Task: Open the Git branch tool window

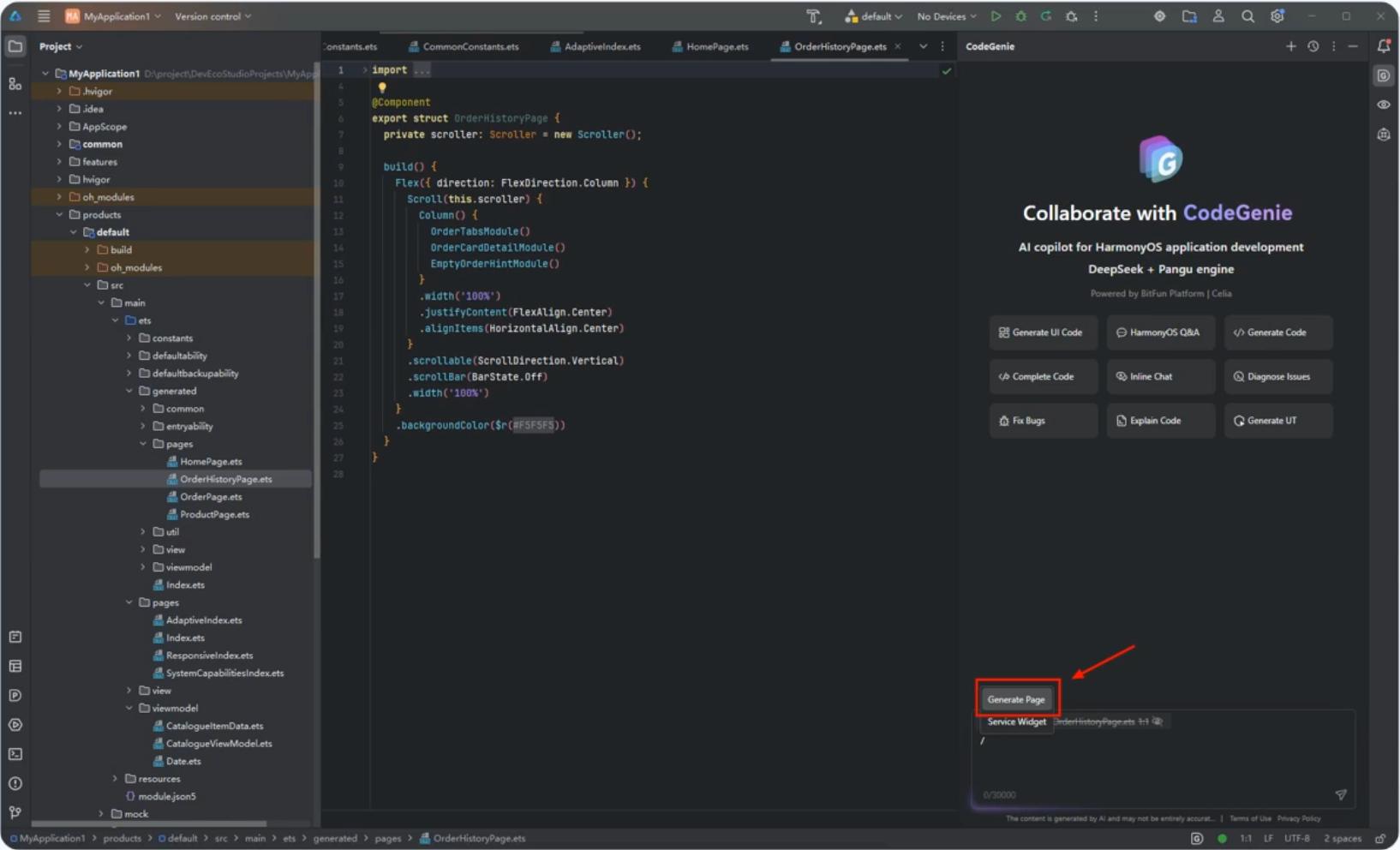Action: point(15,812)
